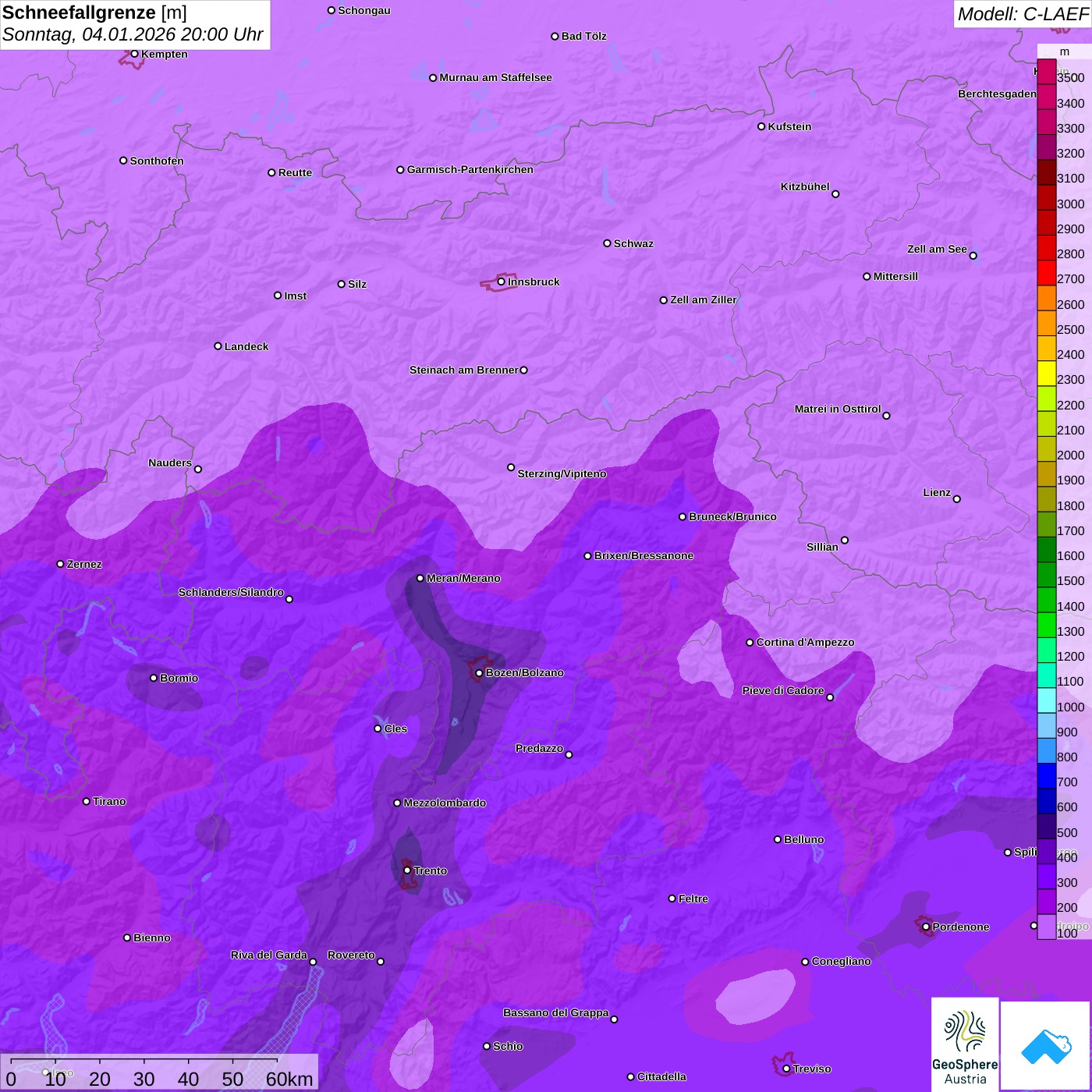Click the blue cloud app logo
1092x1092 pixels.
point(1045,1046)
